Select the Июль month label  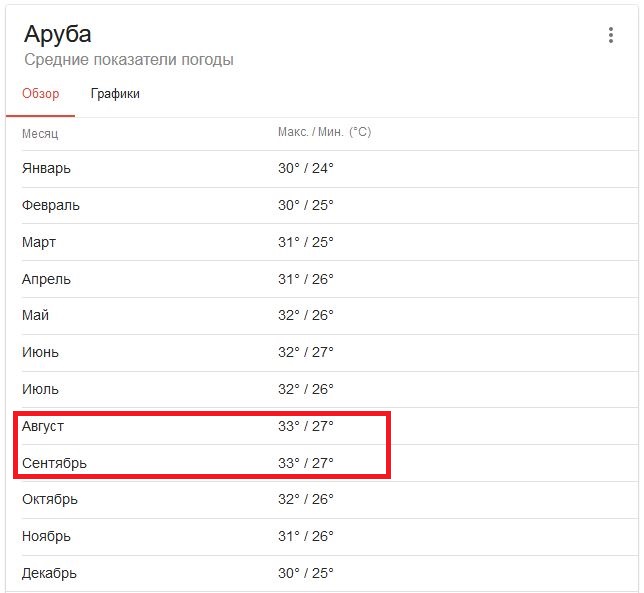tap(40, 389)
